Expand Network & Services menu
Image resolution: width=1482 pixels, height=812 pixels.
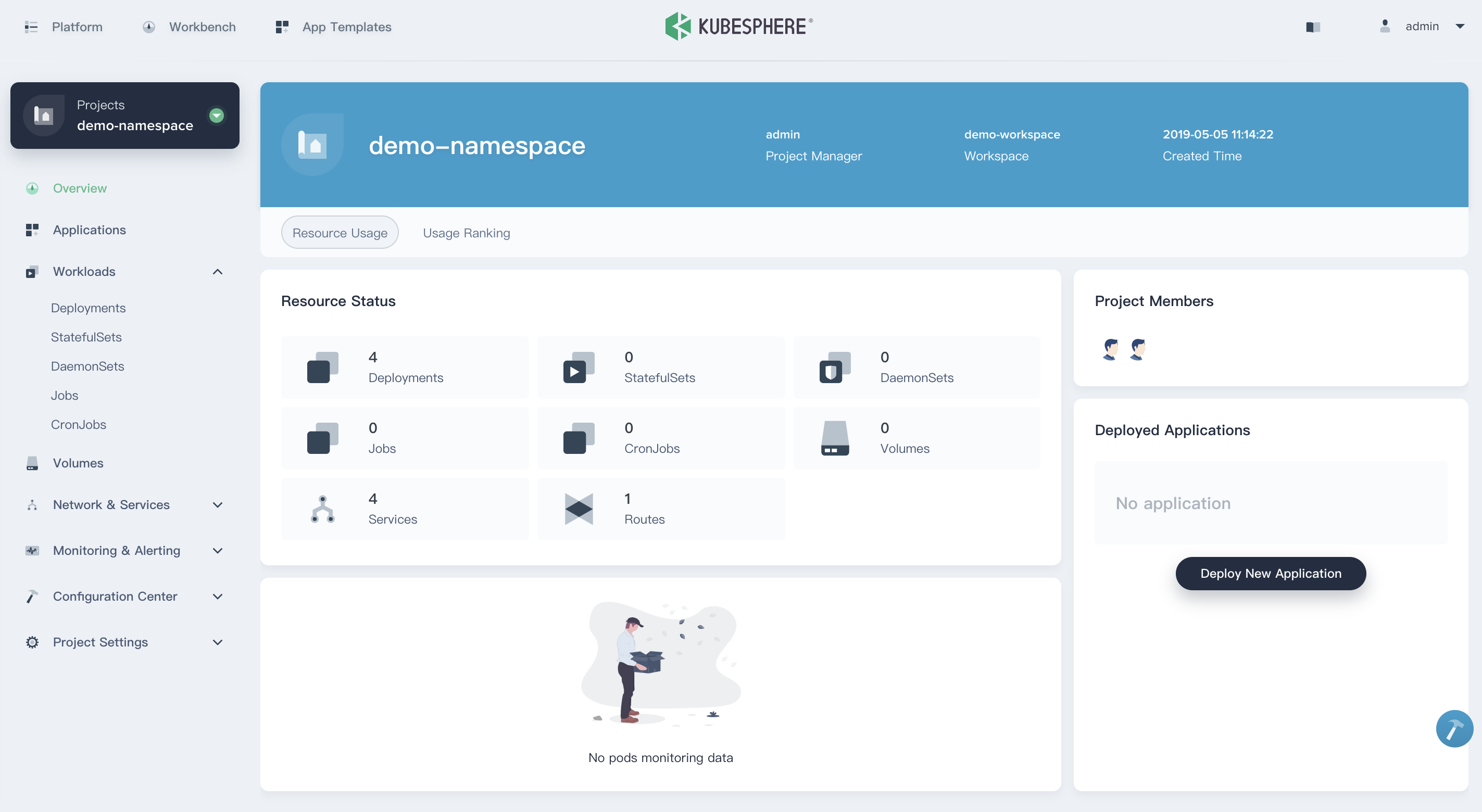click(x=218, y=504)
